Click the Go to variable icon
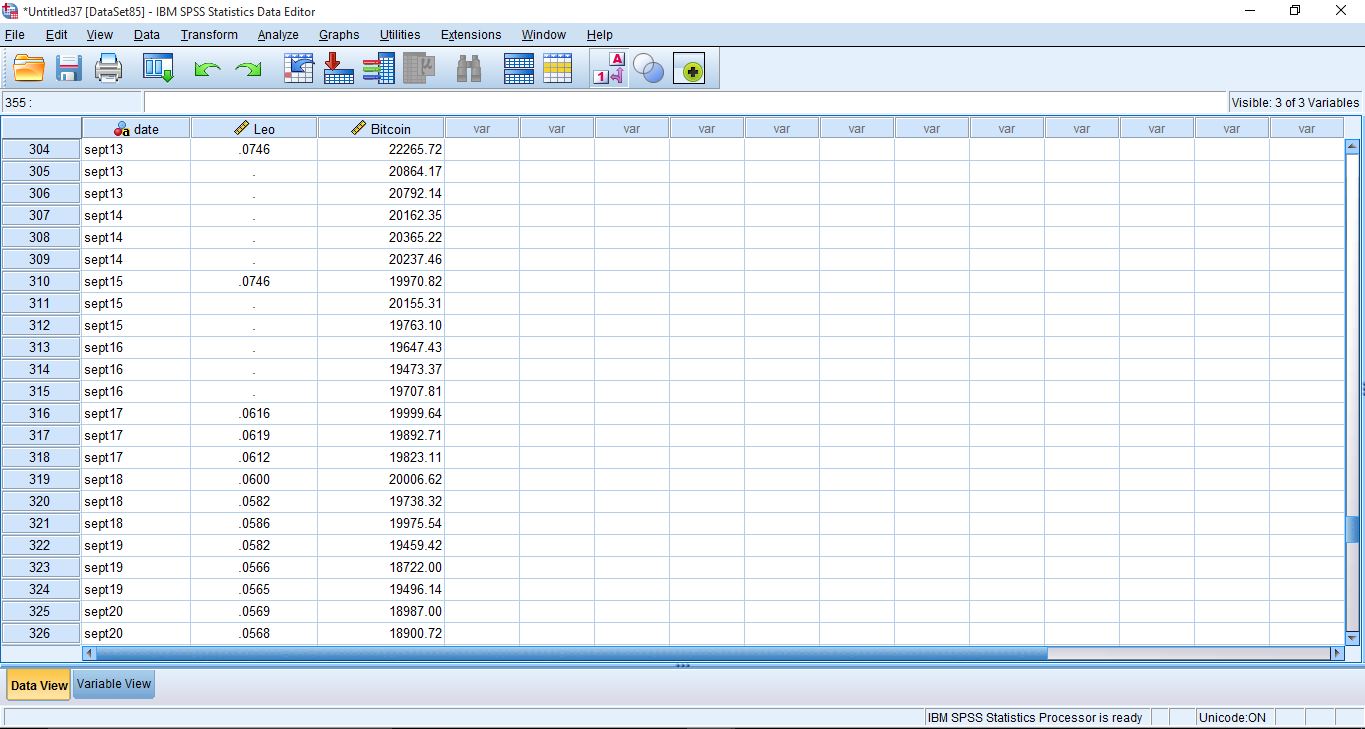Screen dimensions: 1365x729 (339, 68)
